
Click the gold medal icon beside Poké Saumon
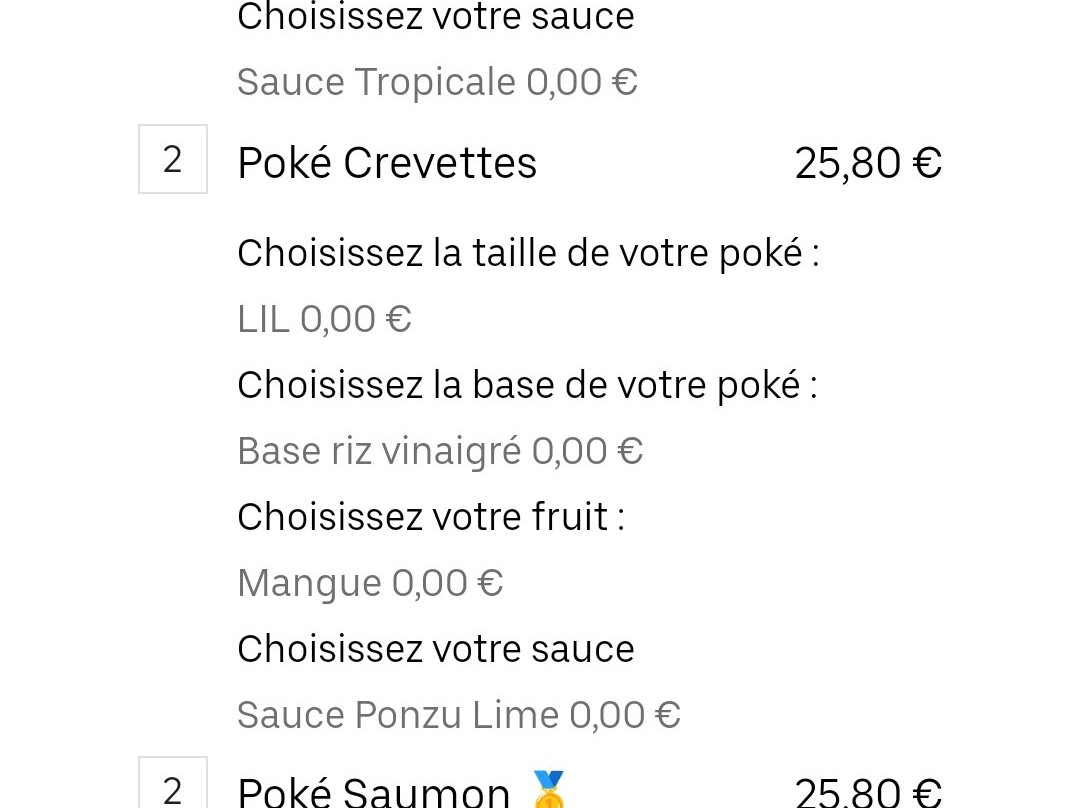pyautogui.click(x=548, y=789)
